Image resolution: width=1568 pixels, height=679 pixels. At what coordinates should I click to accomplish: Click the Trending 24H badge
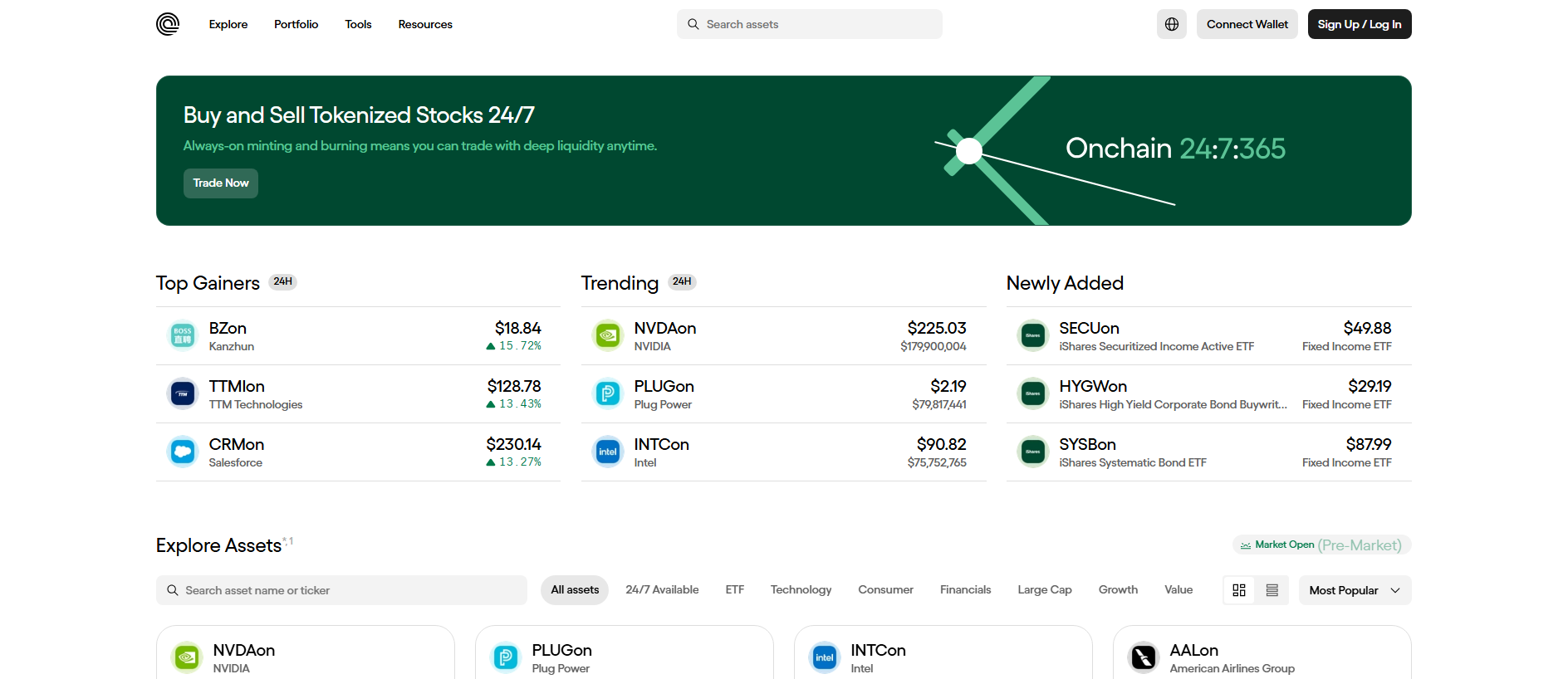[x=682, y=282]
